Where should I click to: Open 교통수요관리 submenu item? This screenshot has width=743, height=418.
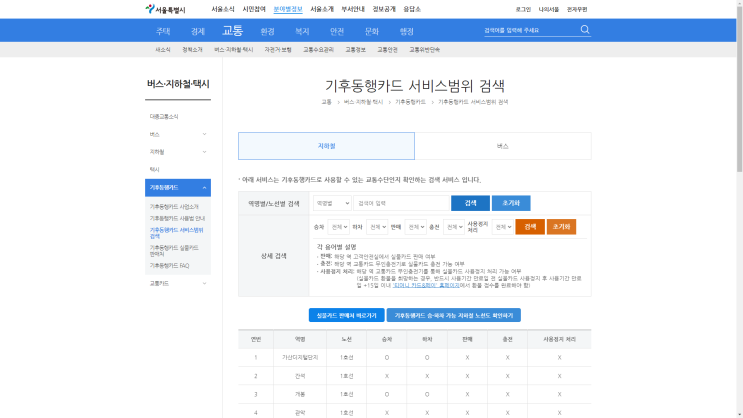[x=318, y=50]
